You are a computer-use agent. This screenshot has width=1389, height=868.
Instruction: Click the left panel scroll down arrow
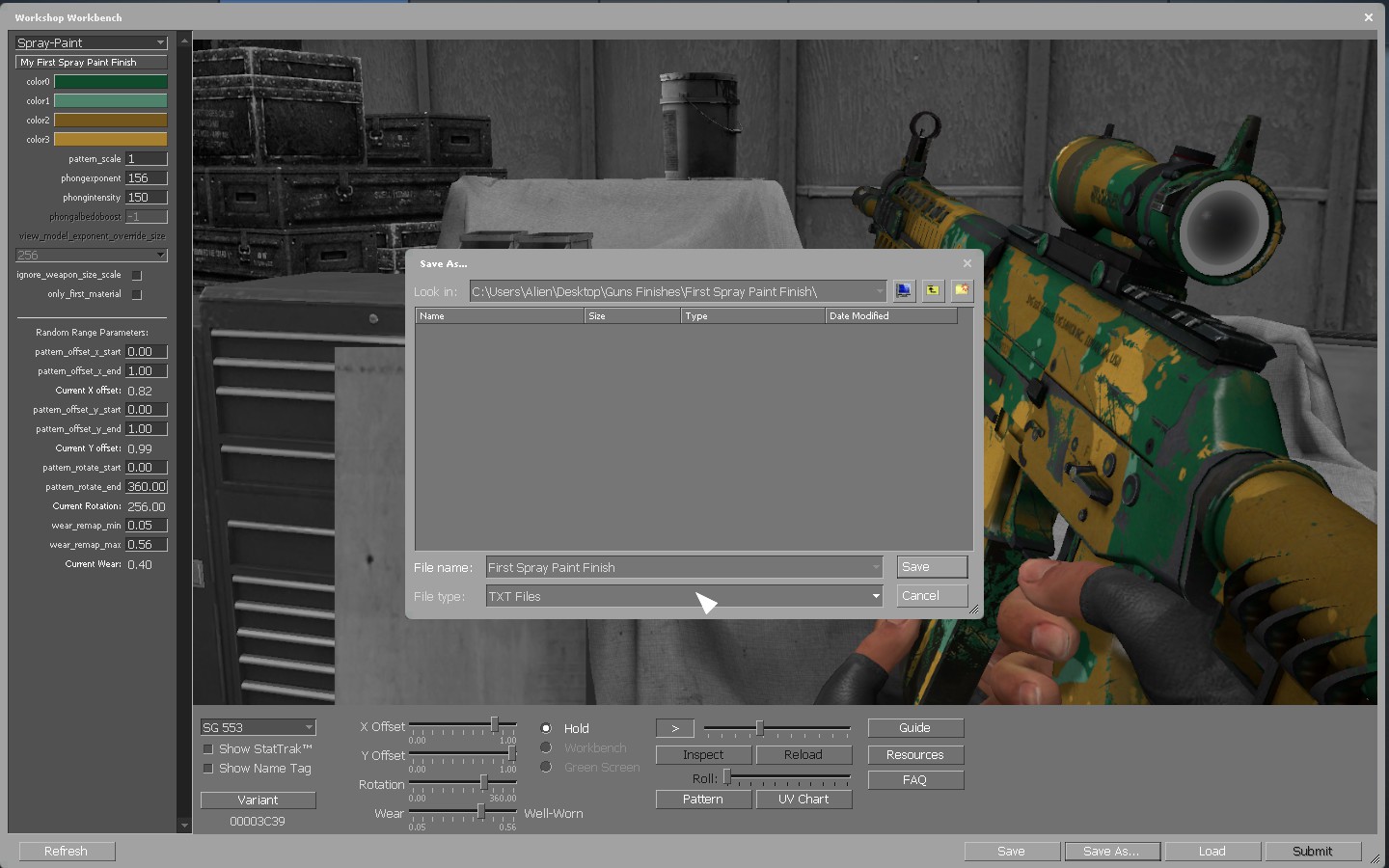tap(184, 826)
